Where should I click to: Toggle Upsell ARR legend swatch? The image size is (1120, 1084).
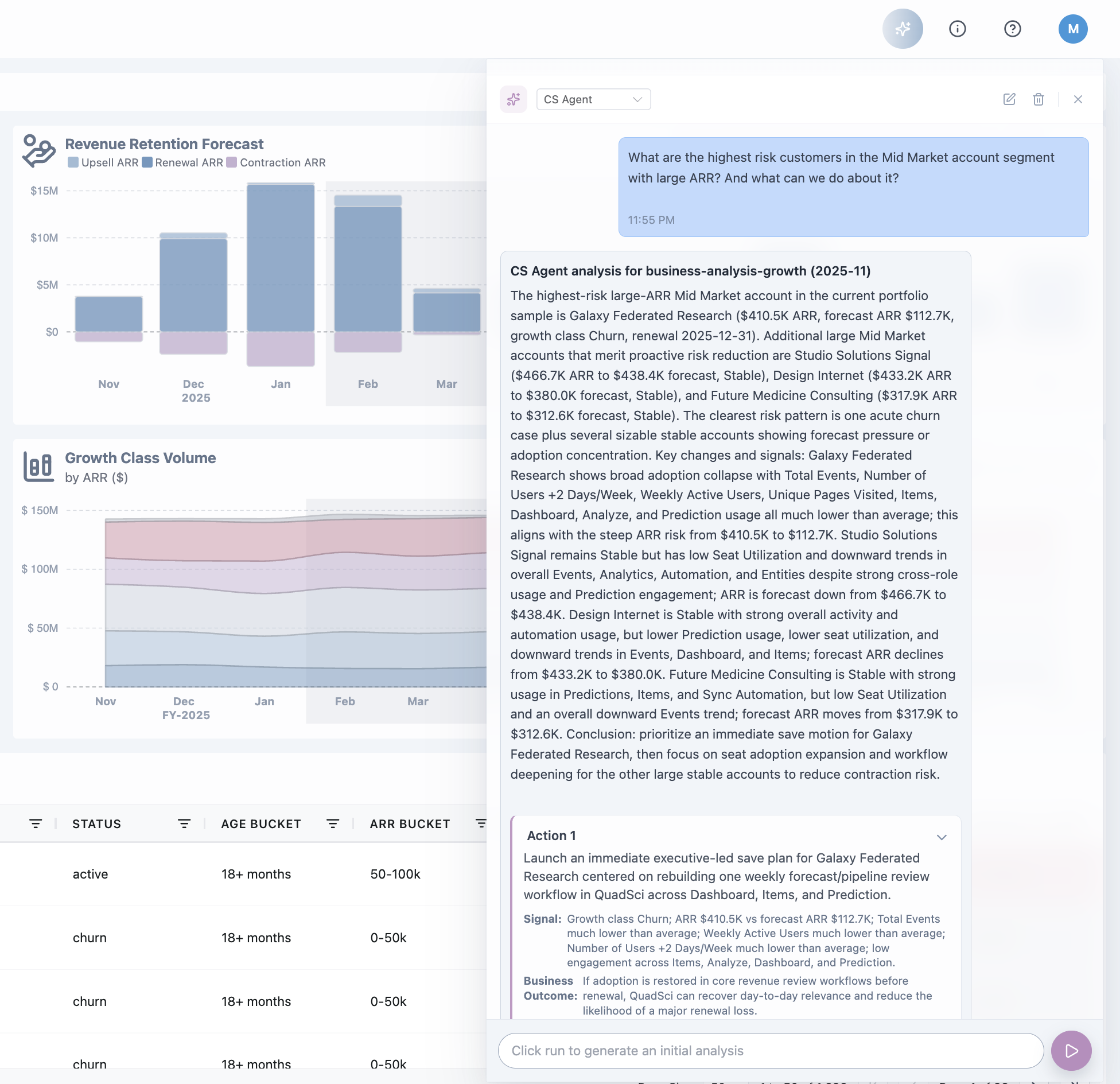pos(73,162)
